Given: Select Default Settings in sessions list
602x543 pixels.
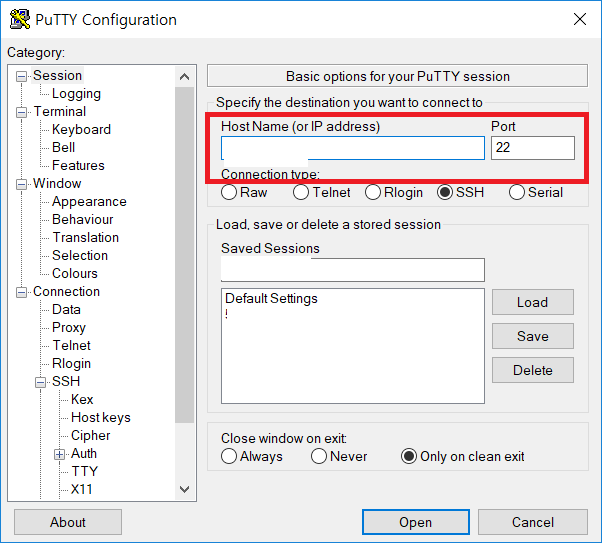Looking at the screenshot, I should click(271, 299).
